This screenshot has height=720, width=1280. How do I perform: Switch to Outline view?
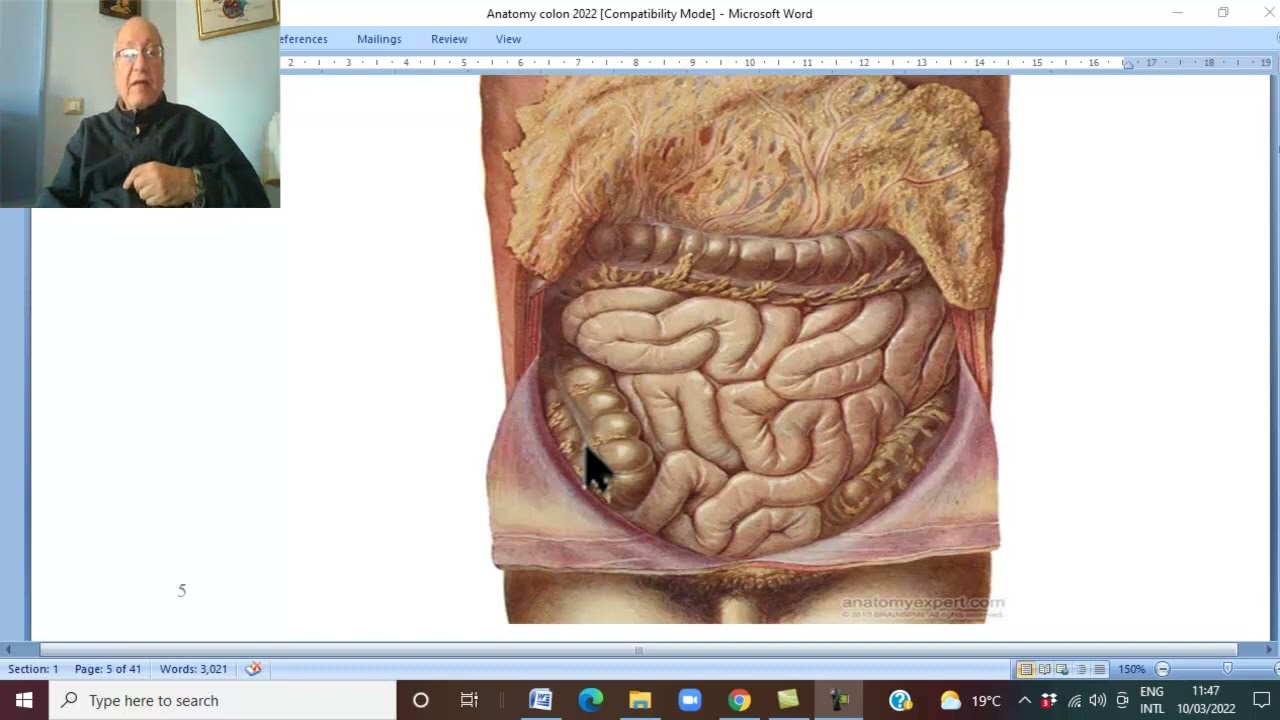pos(1081,669)
